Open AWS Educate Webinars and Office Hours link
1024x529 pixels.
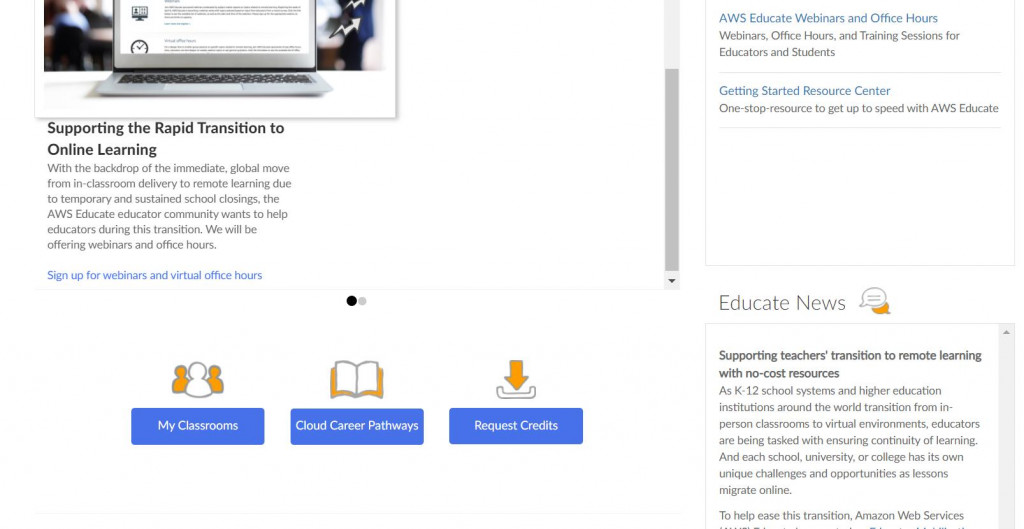click(x=828, y=18)
